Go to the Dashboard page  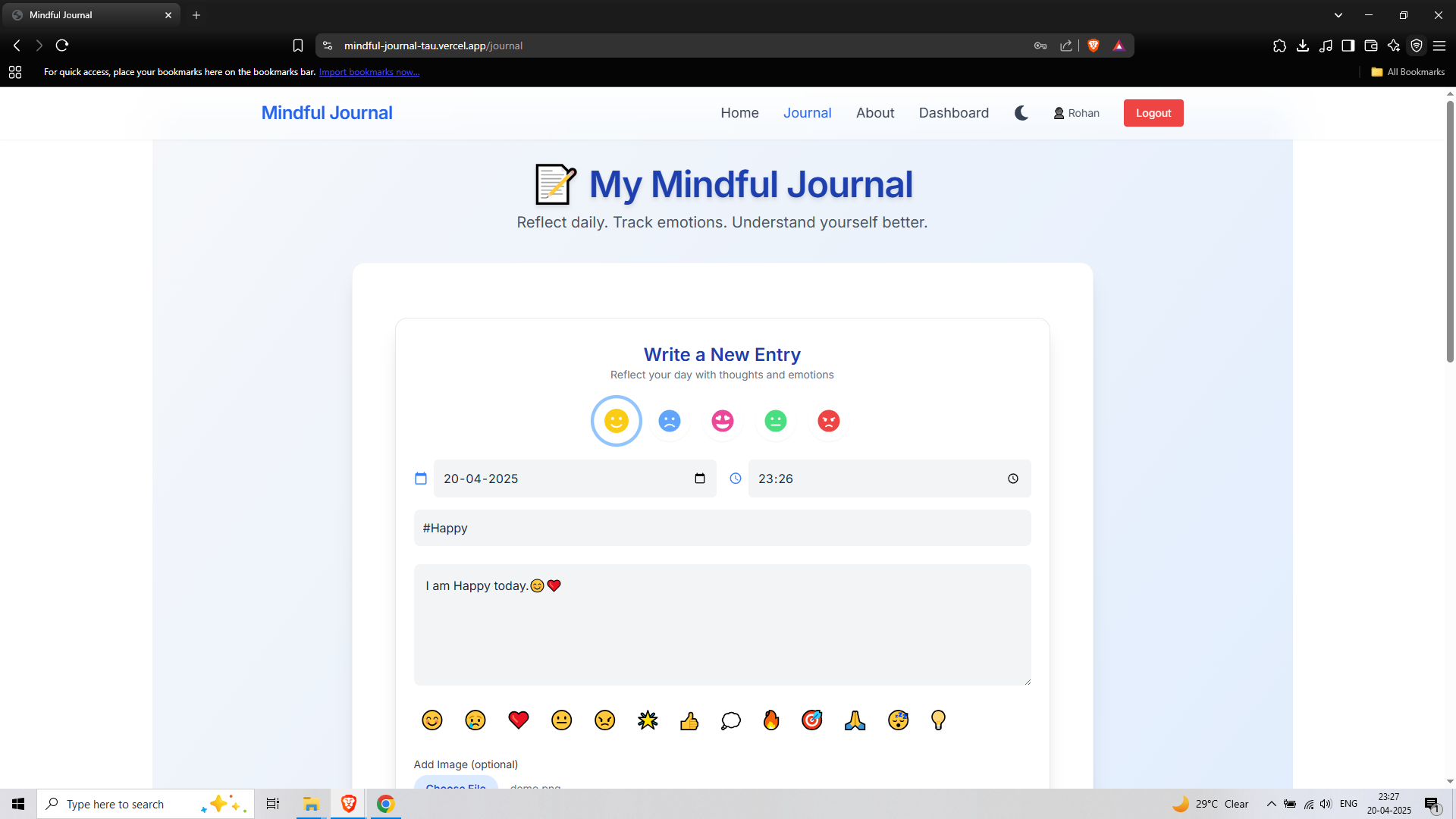(953, 113)
